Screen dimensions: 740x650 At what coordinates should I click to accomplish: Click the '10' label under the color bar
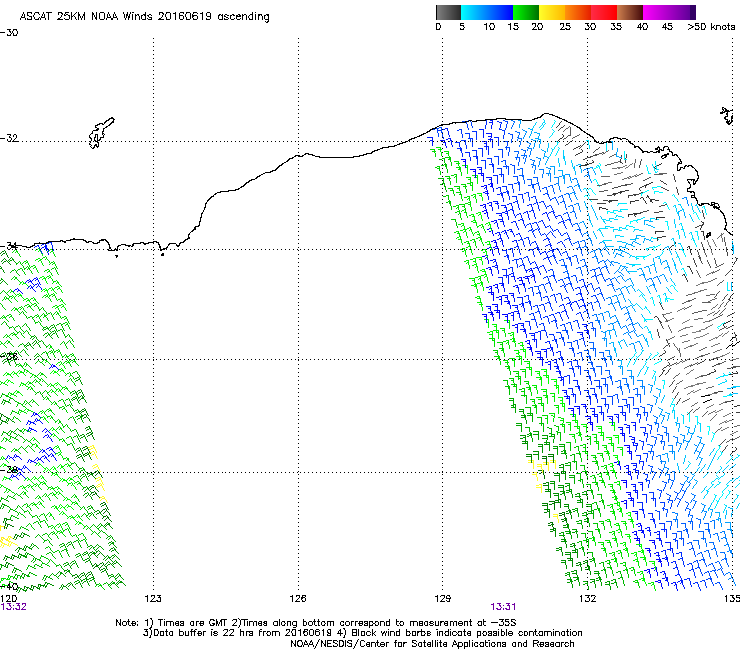[489, 27]
